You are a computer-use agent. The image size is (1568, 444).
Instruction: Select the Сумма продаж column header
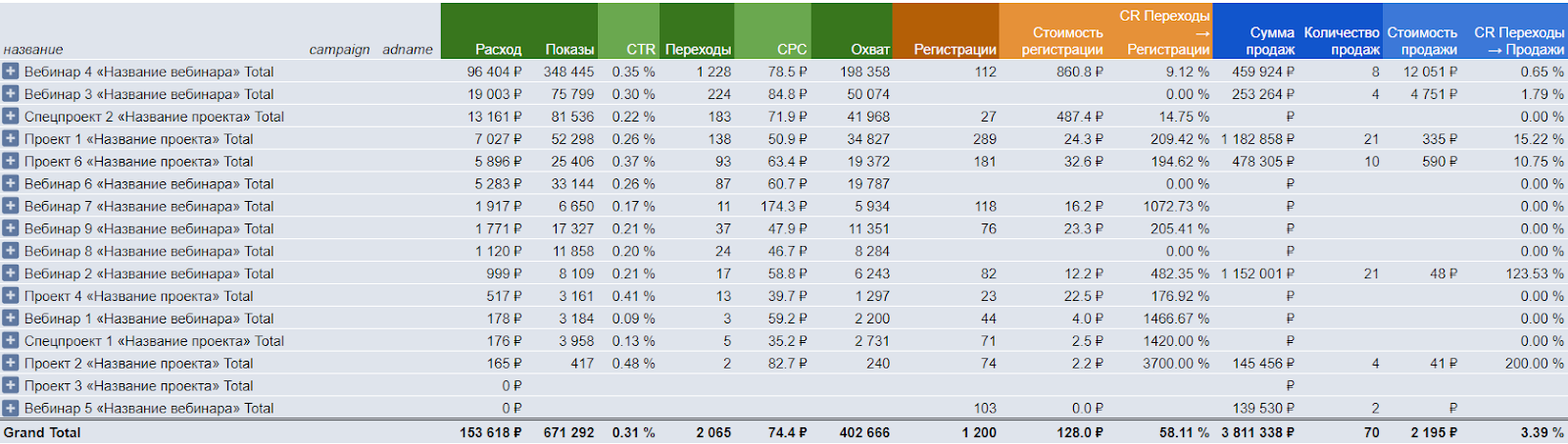click(x=1271, y=41)
